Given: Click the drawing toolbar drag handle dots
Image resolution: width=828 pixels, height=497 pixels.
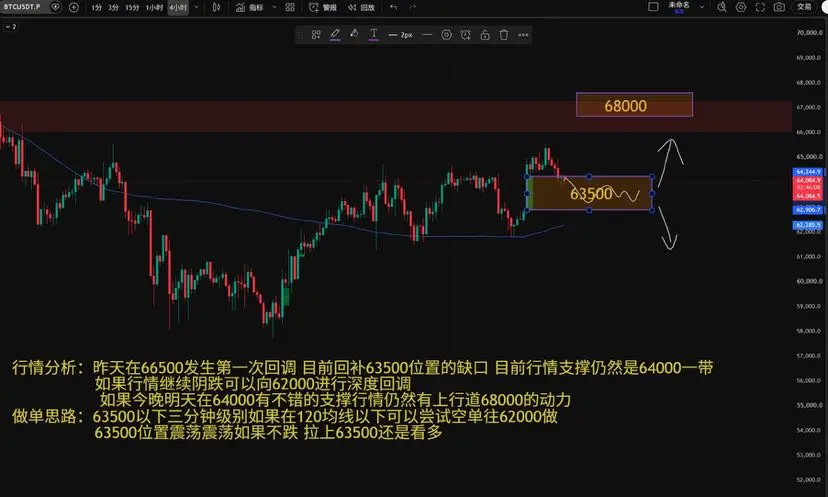Looking at the screenshot, I should click(x=300, y=35).
